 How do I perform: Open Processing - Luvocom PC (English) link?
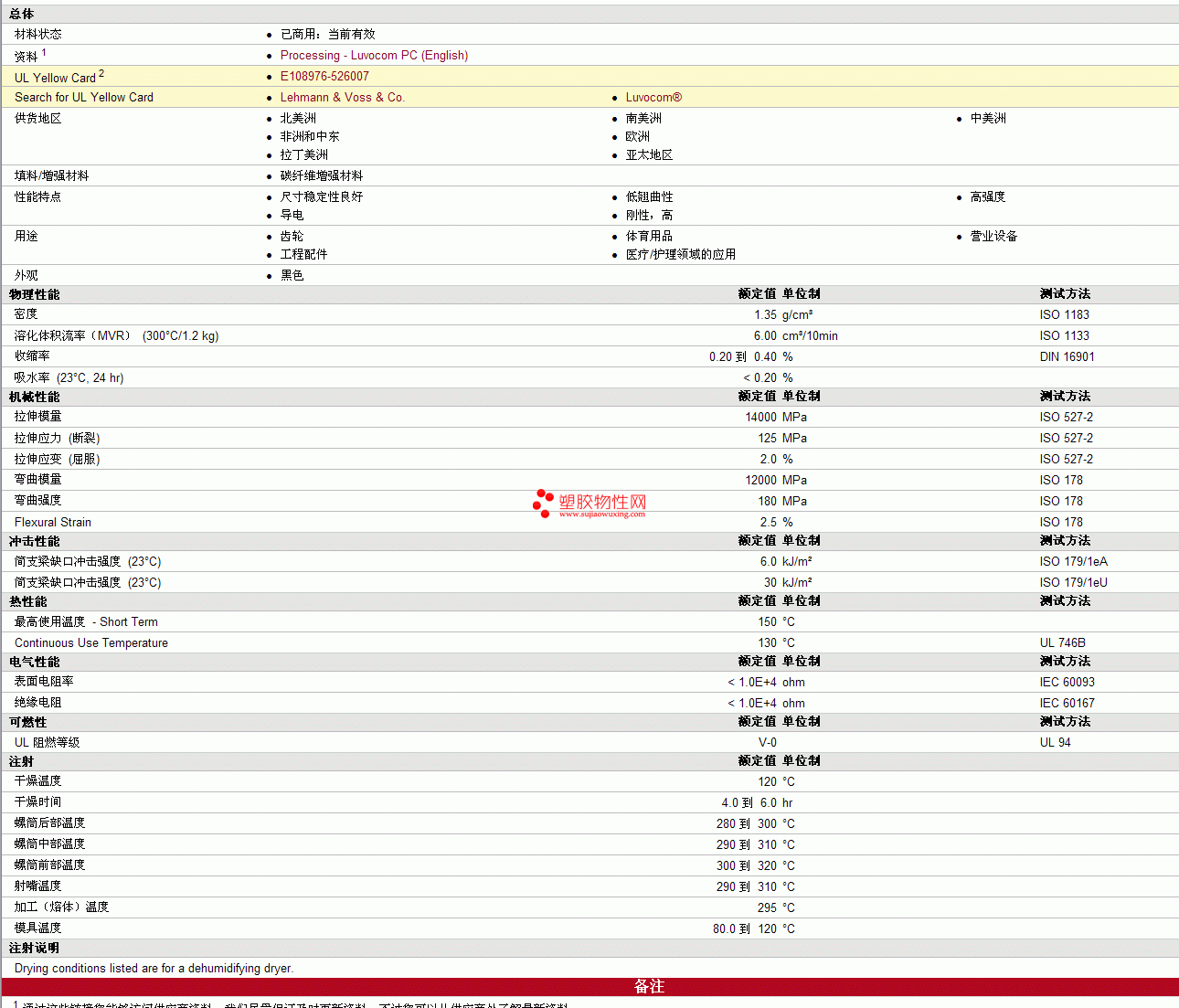click(374, 55)
